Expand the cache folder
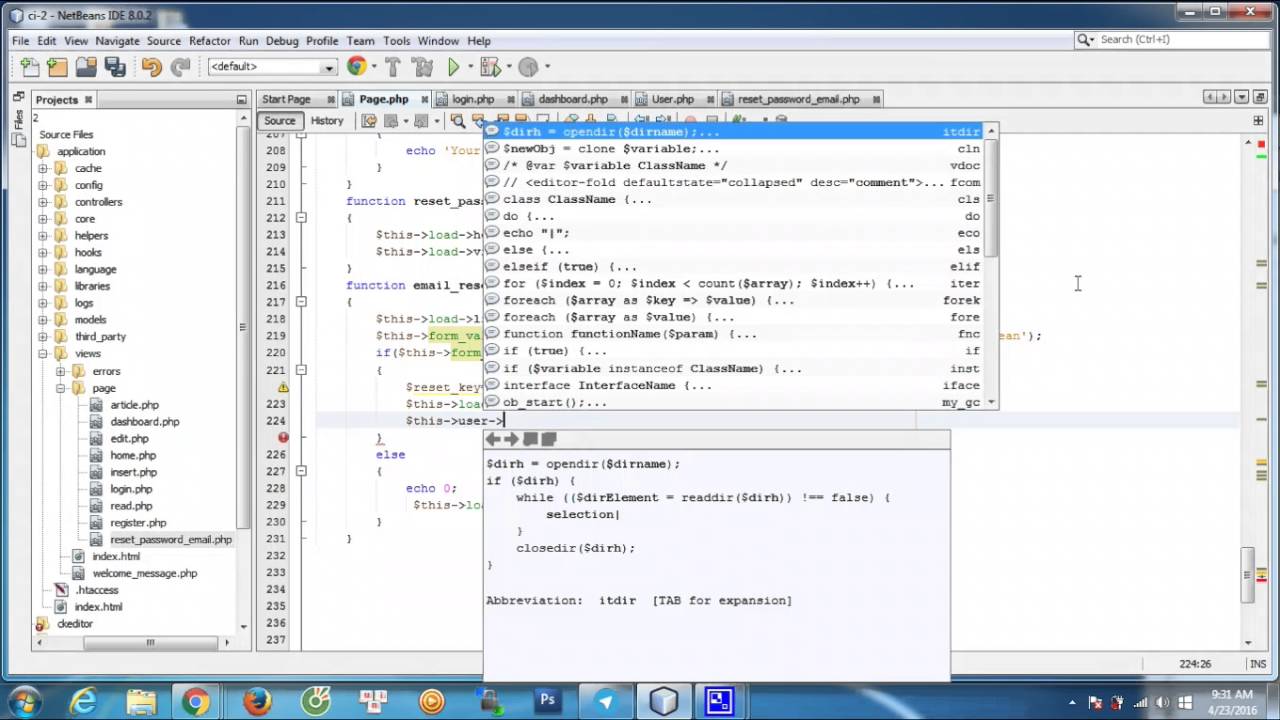This screenshot has width=1280, height=720. 43,168
